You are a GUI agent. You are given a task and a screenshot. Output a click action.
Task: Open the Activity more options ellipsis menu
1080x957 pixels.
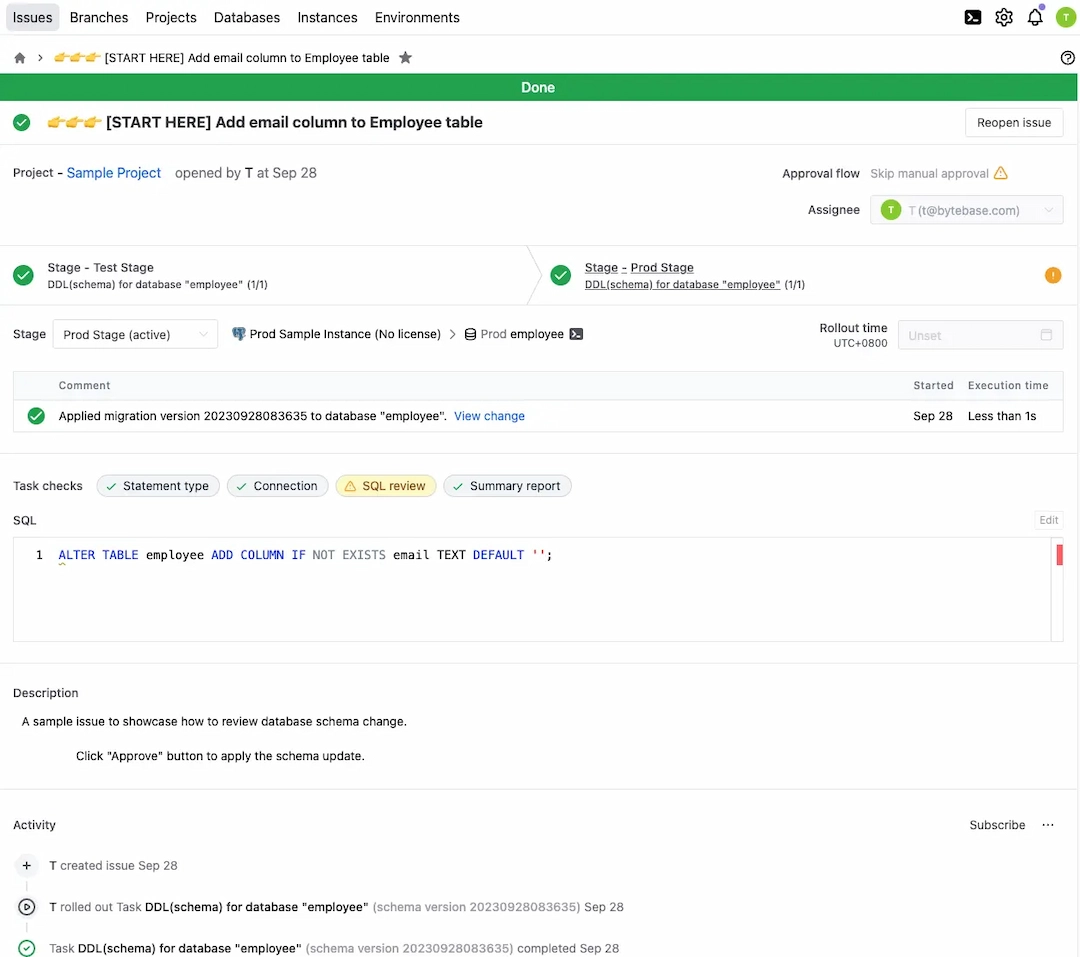point(1047,825)
